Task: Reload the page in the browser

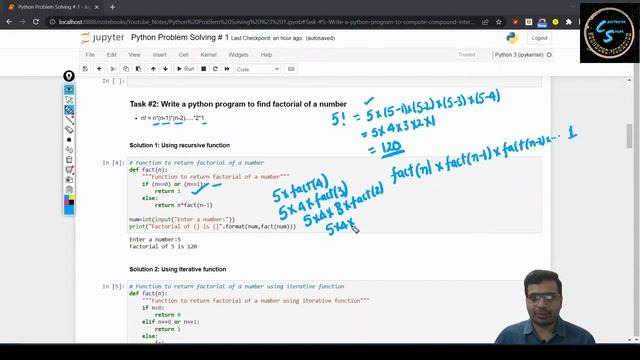Action: (36, 22)
